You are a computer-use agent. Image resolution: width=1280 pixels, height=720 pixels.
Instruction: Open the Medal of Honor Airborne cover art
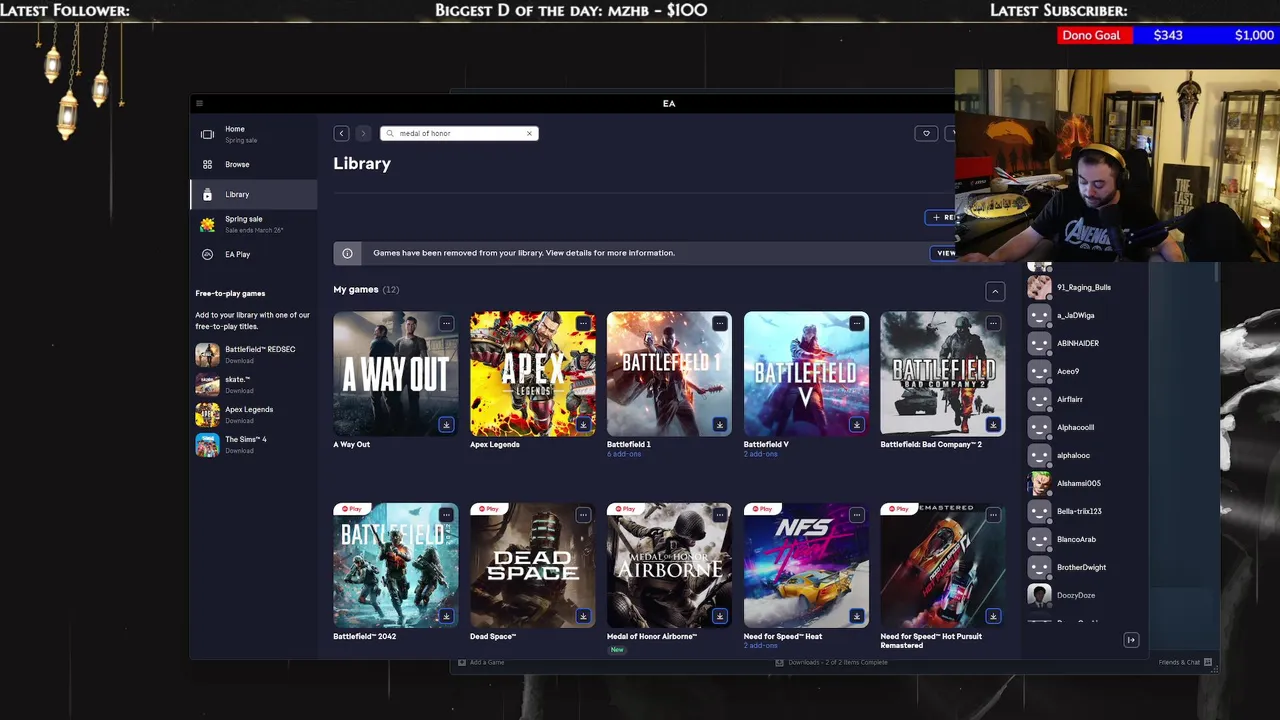pyautogui.click(x=669, y=566)
